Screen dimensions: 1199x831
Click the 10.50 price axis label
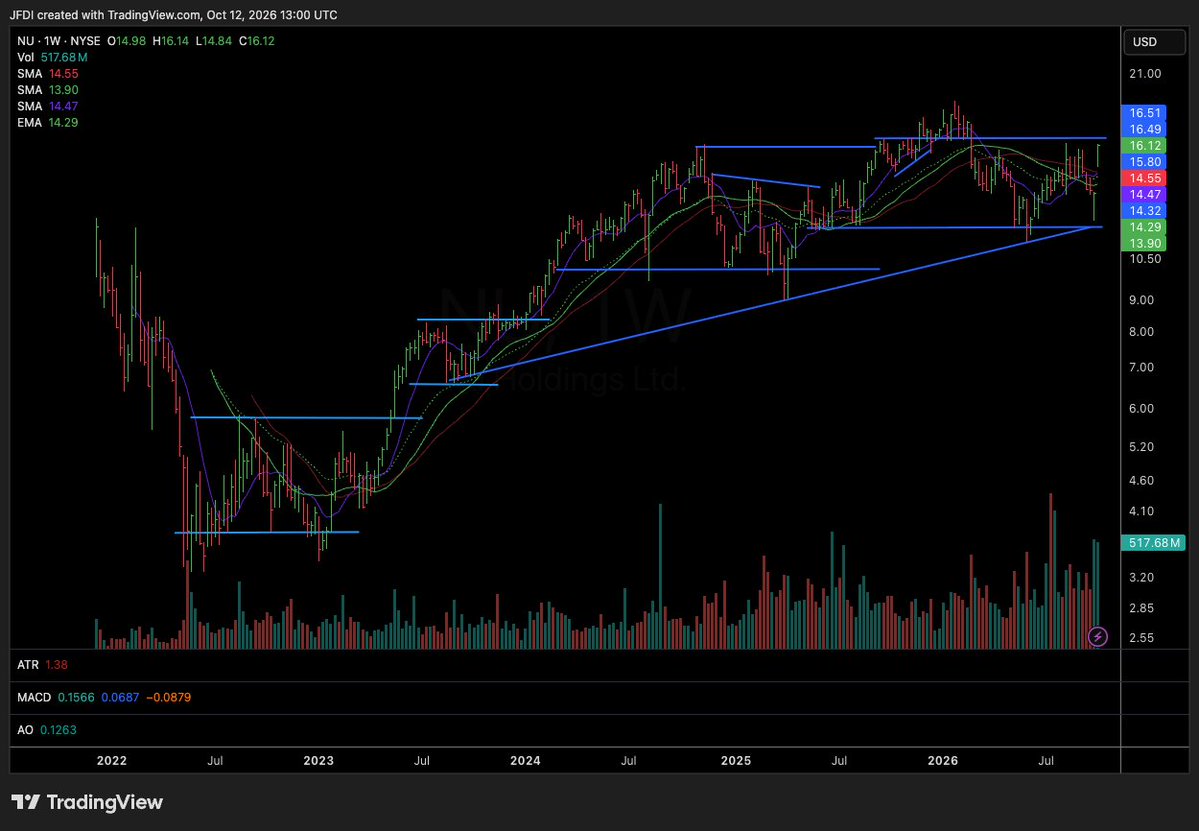(x=1145, y=258)
